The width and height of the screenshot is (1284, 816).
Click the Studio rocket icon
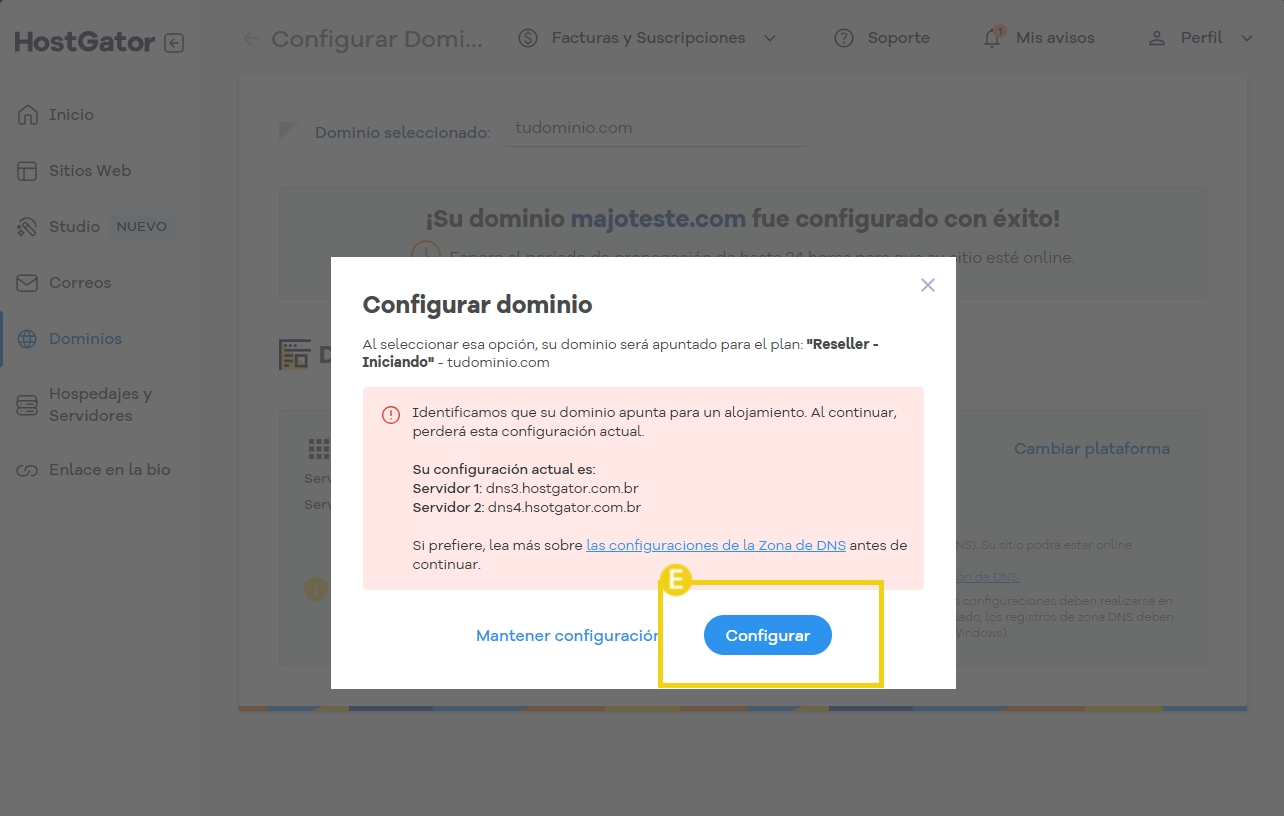(x=28, y=227)
